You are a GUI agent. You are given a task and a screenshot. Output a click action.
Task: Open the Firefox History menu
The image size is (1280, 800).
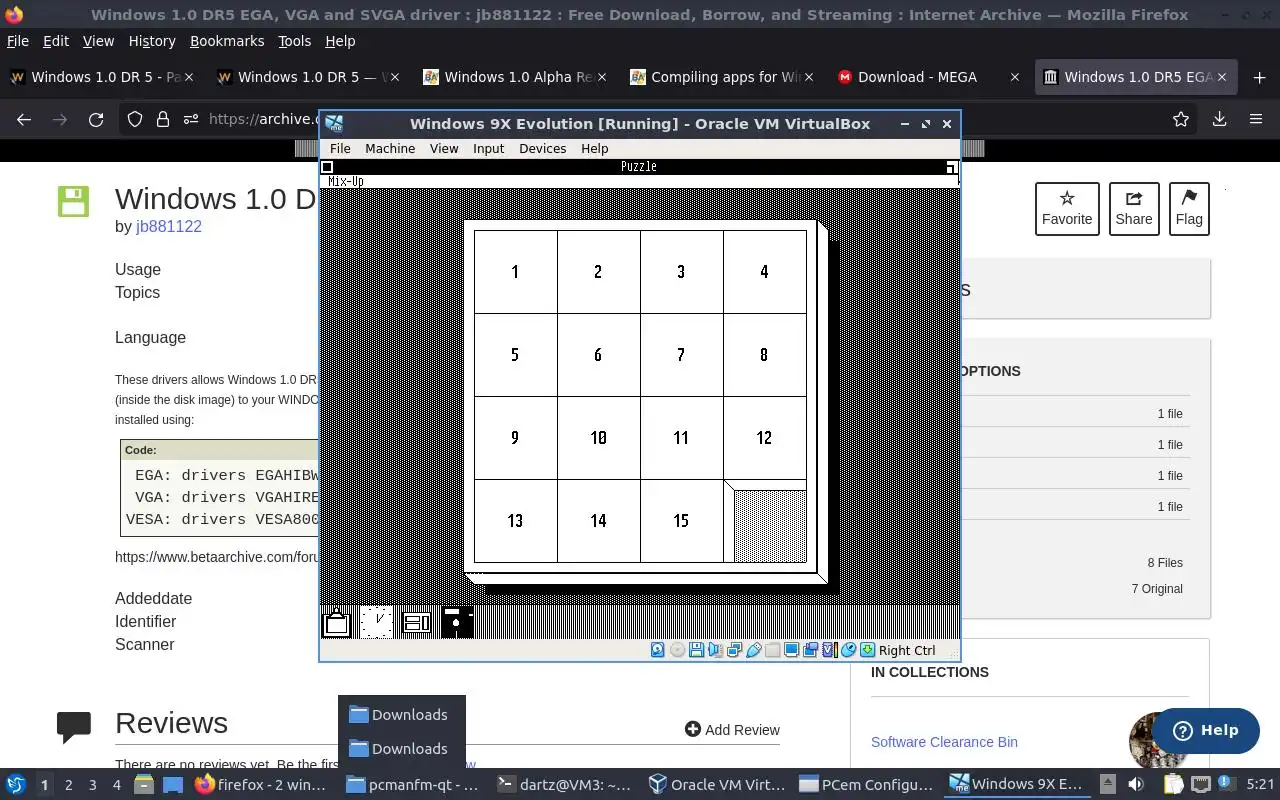(152, 41)
